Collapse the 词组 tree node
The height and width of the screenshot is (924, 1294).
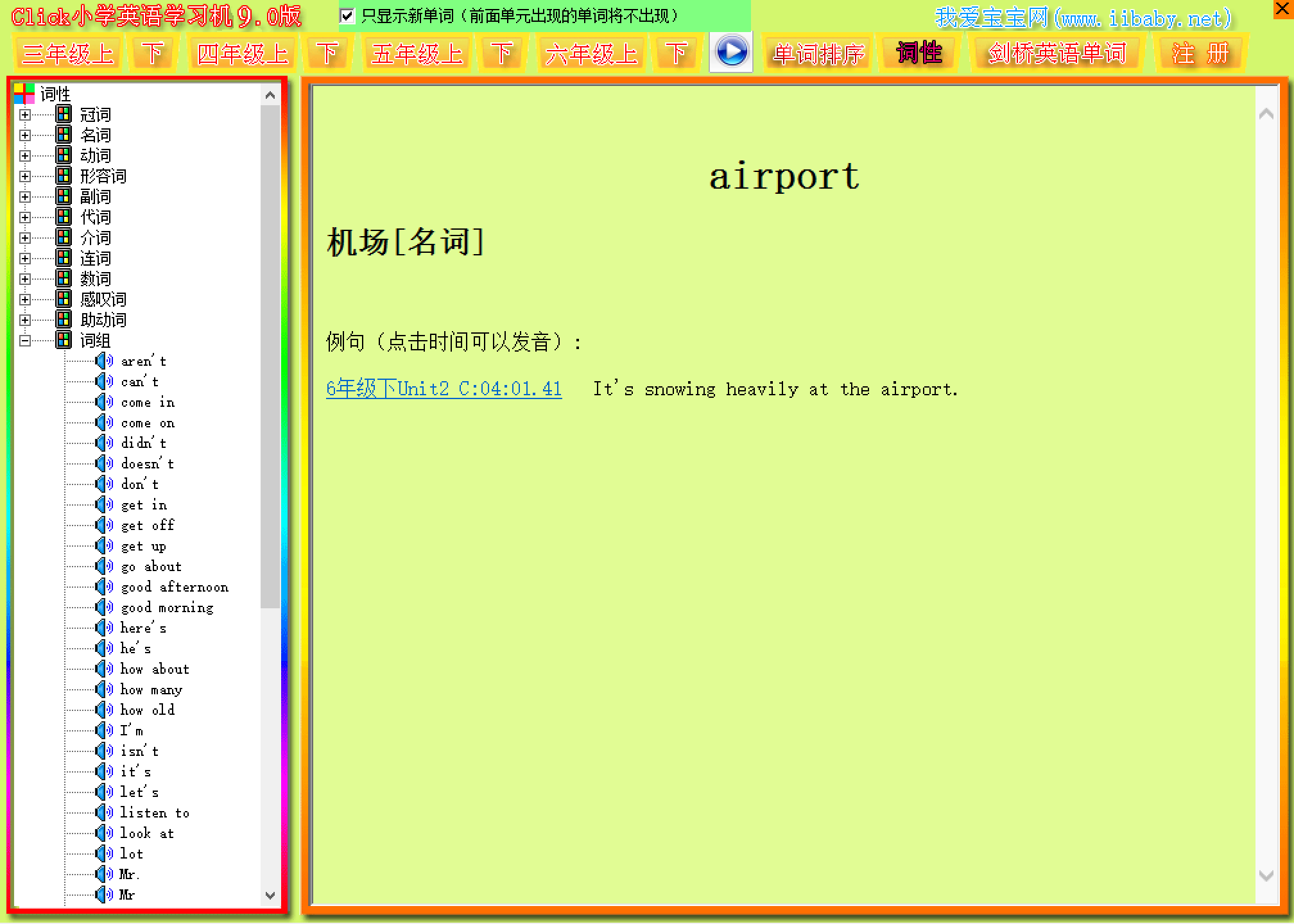click(x=25, y=341)
